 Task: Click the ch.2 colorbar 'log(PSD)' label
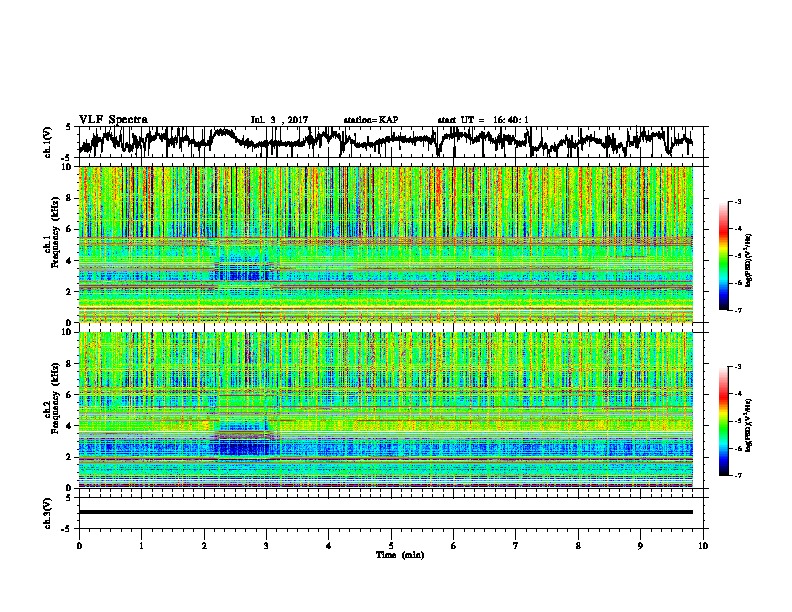click(x=749, y=425)
